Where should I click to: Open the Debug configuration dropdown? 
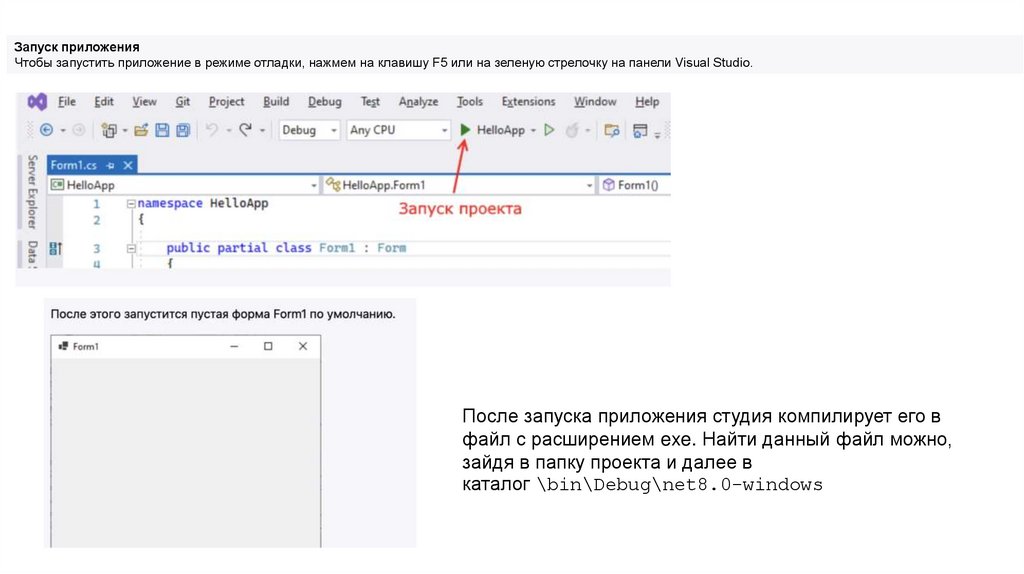309,130
